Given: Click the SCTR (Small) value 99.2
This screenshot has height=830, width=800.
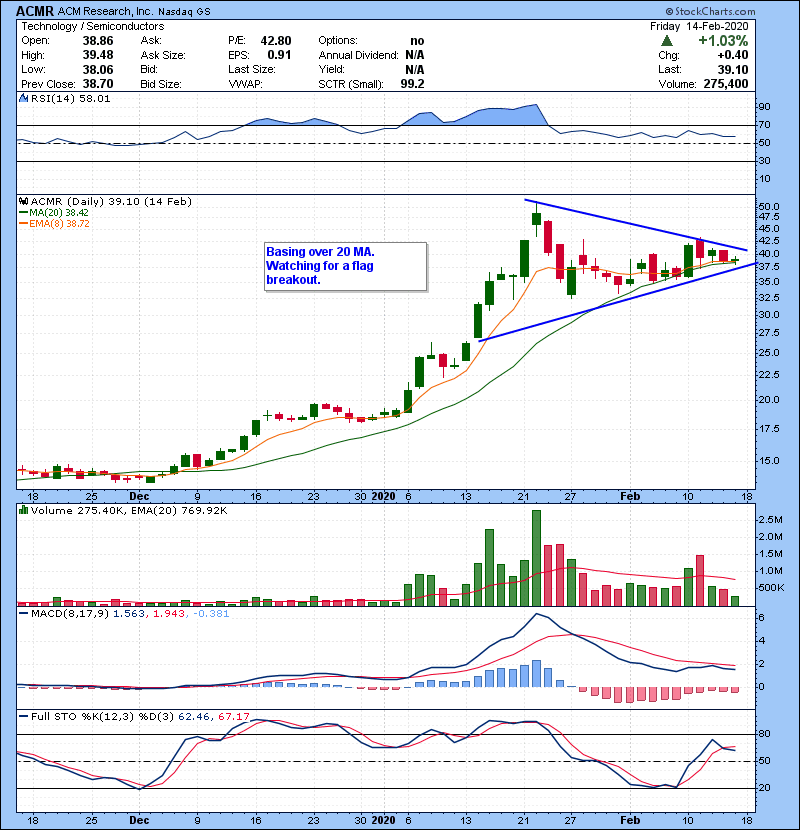Looking at the screenshot, I should point(412,84).
